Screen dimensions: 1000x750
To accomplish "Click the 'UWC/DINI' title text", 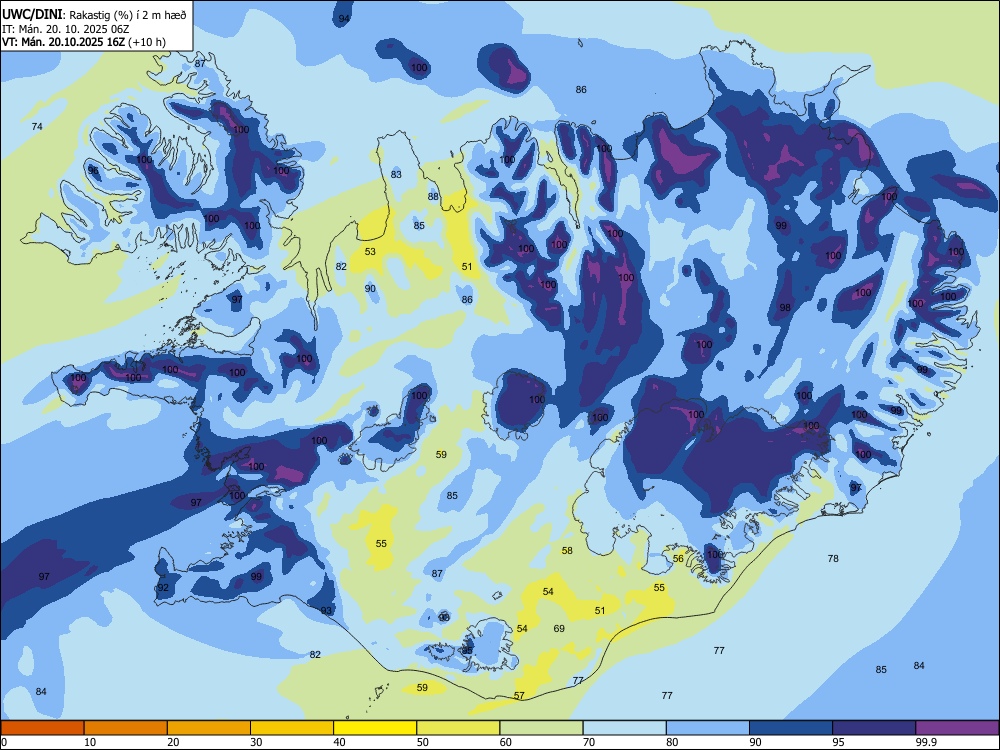I will pyautogui.click(x=32, y=15).
